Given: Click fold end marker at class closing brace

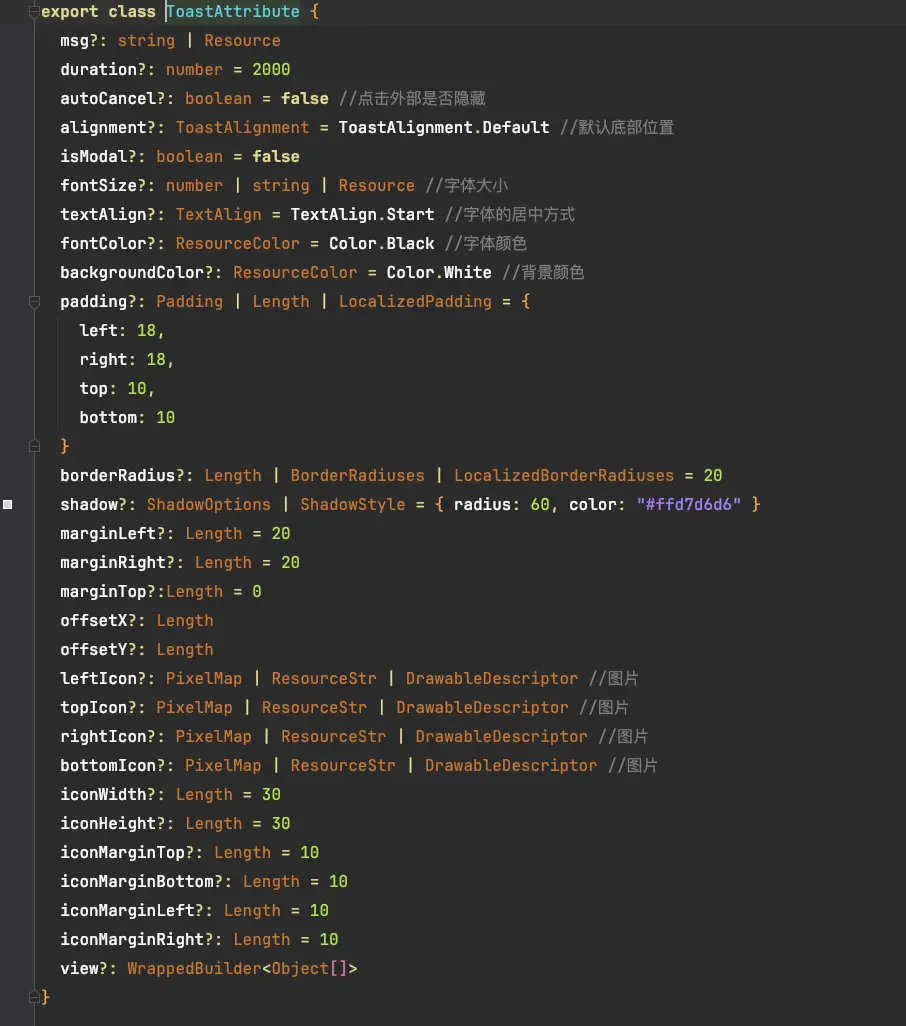Looking at the screenshot, I should coord(34,997).
